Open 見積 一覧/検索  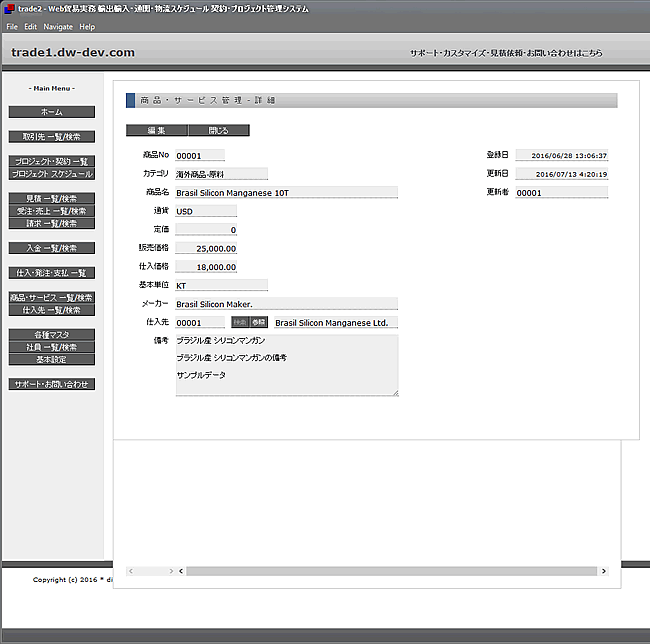52,199
